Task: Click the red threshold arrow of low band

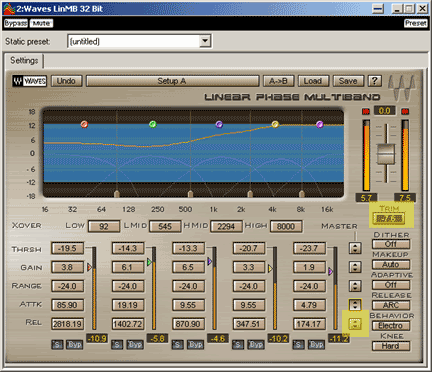Action: click(89, 267)
